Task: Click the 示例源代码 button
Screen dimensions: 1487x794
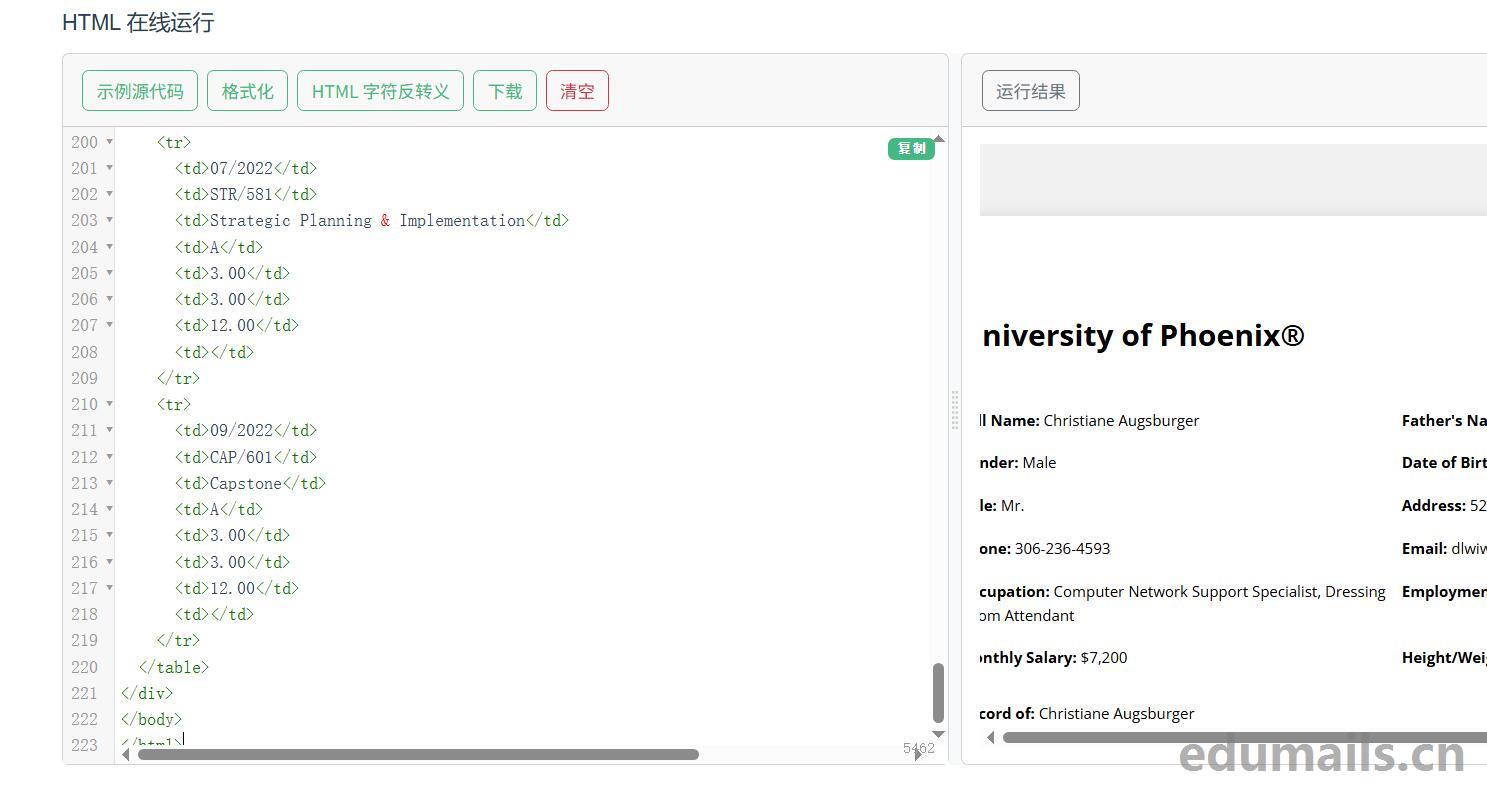Action: 140,91
